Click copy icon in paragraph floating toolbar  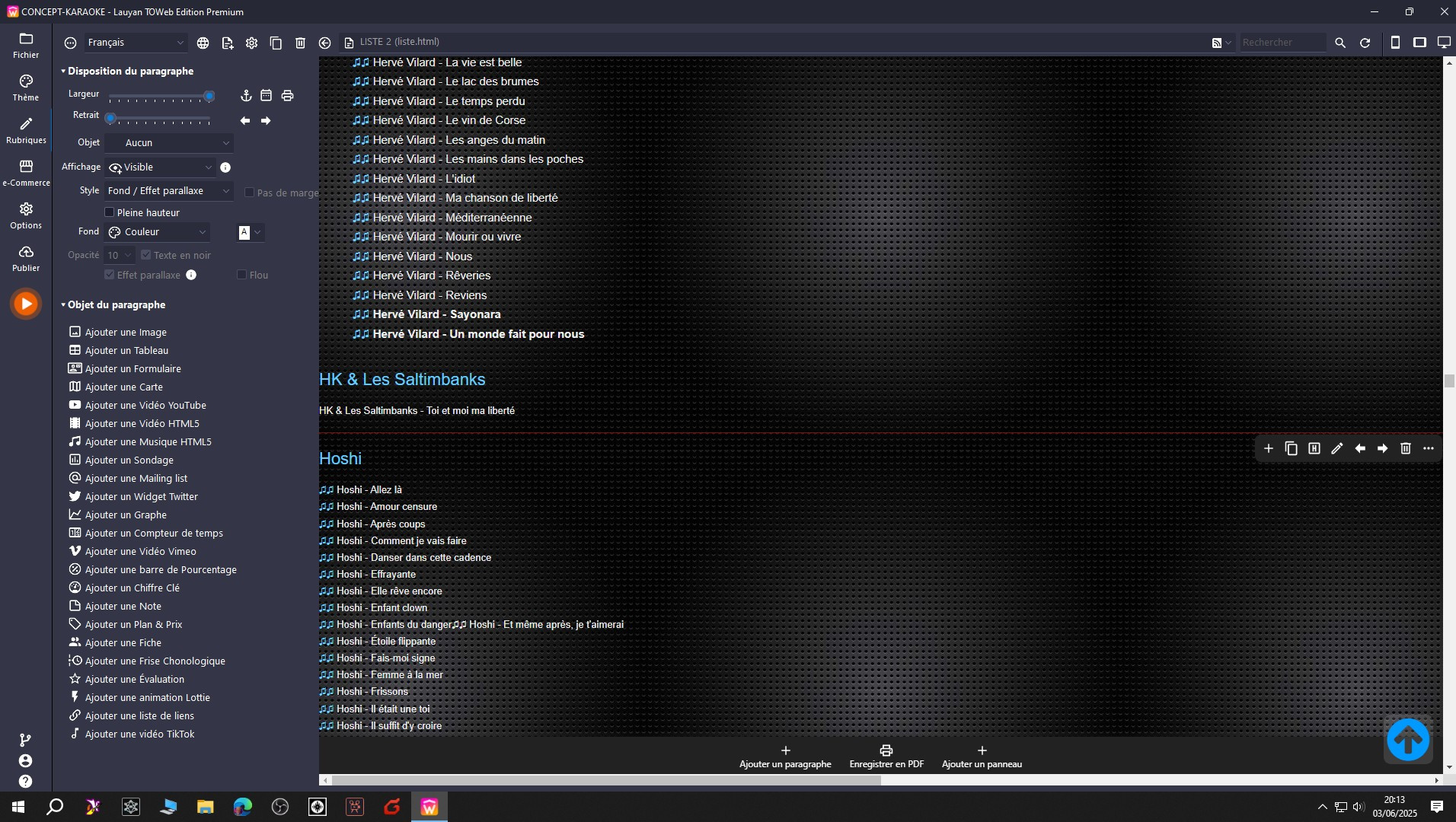pyautogui.click(x=1292, y=448)
